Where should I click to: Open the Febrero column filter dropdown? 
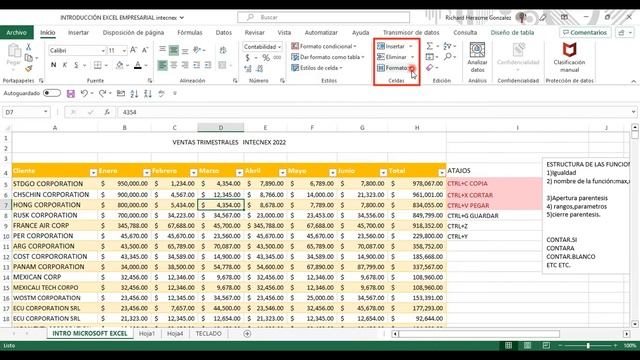click(x=193, y=173)
